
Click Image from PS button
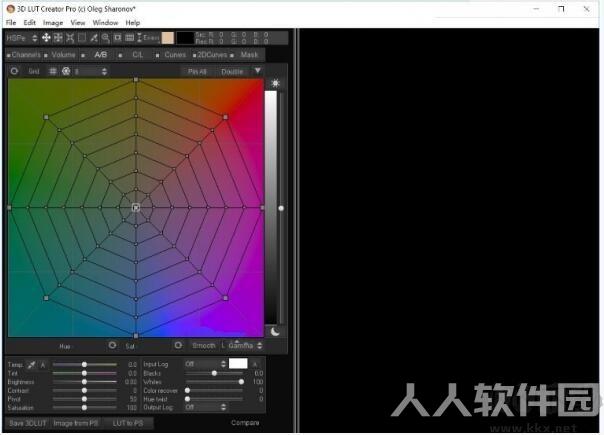[x=76, y=423]
